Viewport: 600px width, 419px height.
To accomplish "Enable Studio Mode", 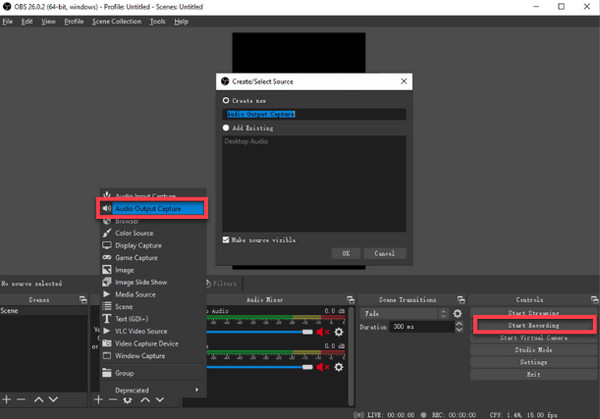I will [533, 350].
